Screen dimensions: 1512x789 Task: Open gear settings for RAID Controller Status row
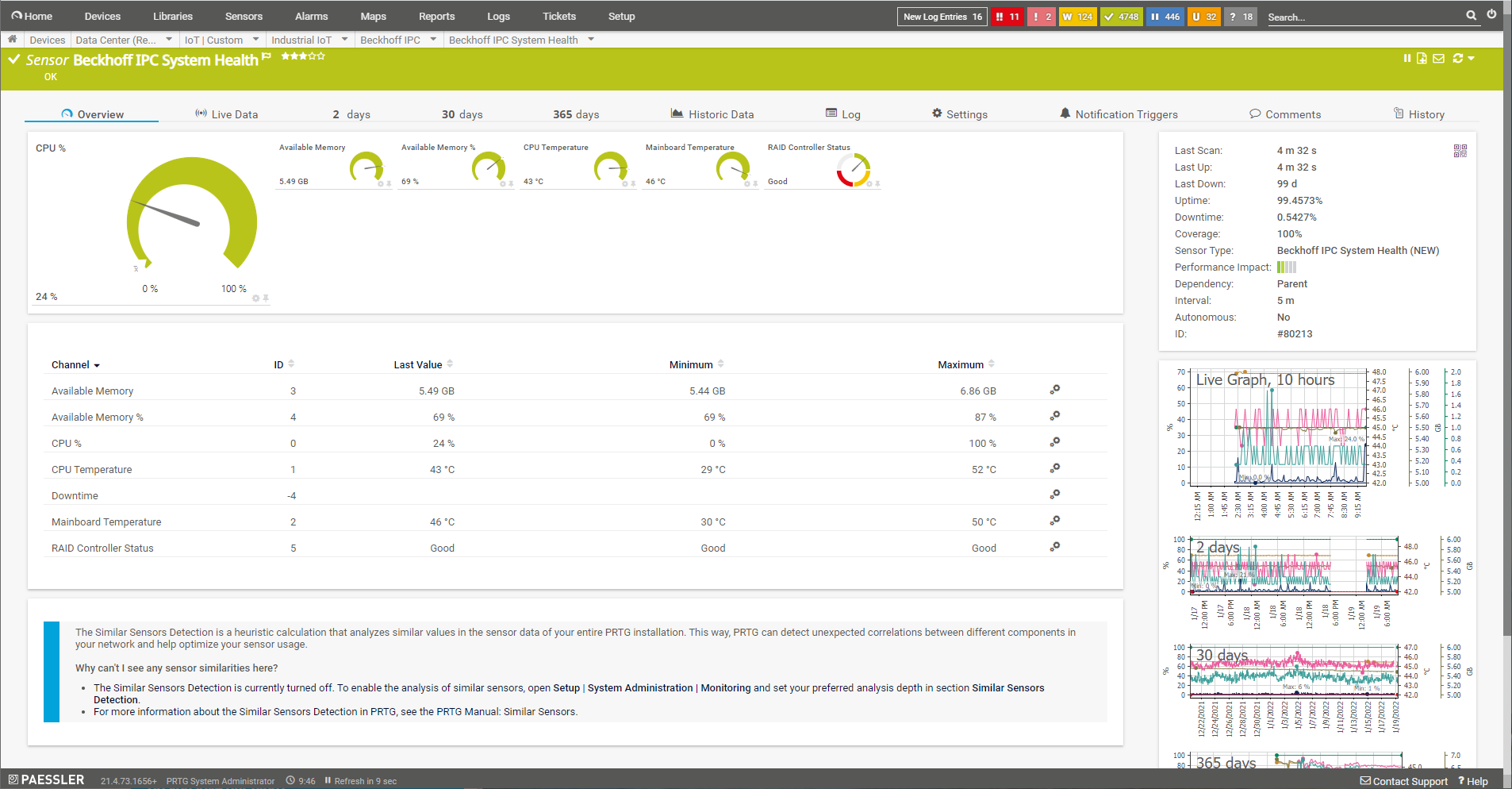click(1054, 547)
